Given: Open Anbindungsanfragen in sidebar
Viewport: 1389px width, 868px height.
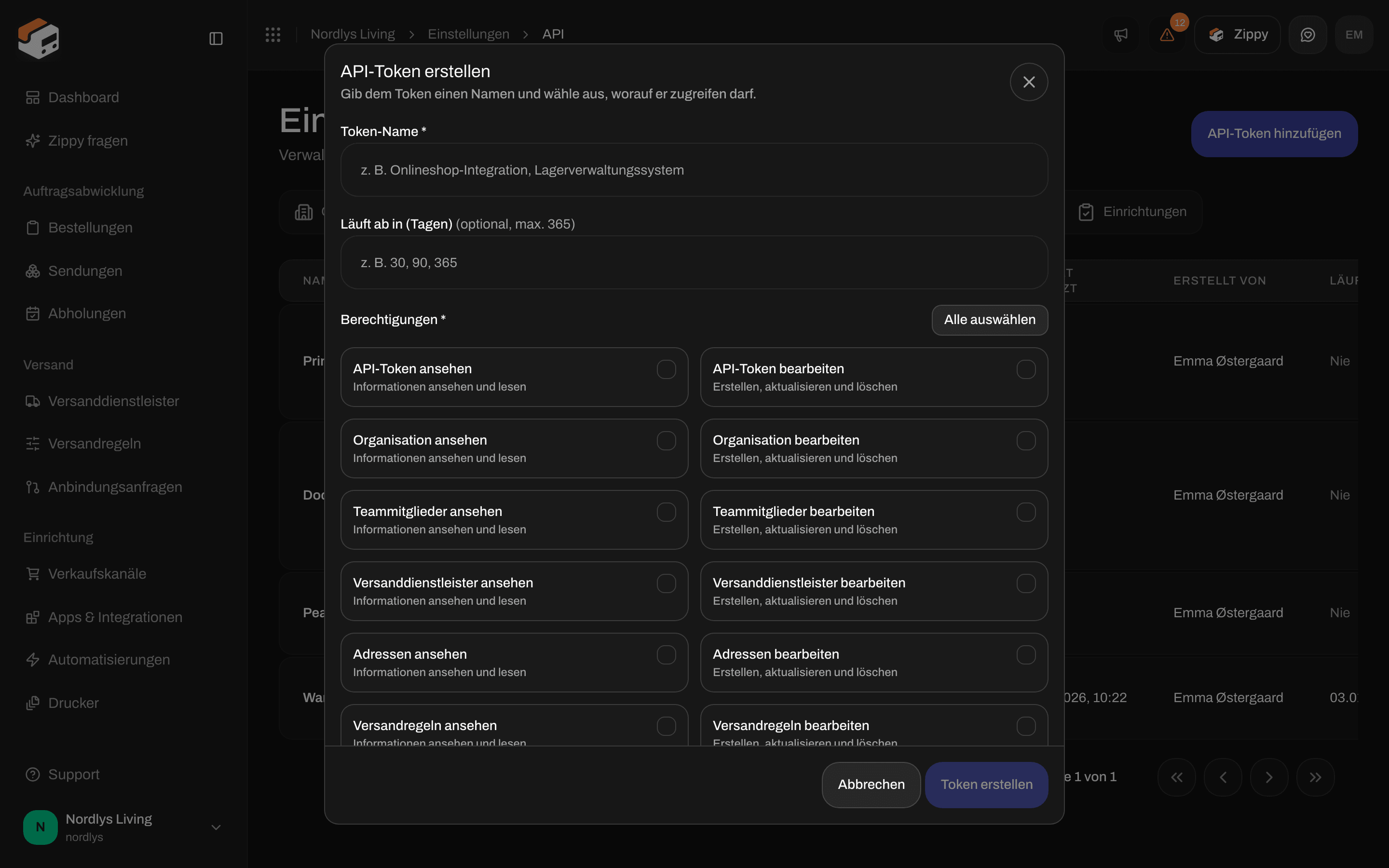Looking at the screenshot, I should [115, 487].
